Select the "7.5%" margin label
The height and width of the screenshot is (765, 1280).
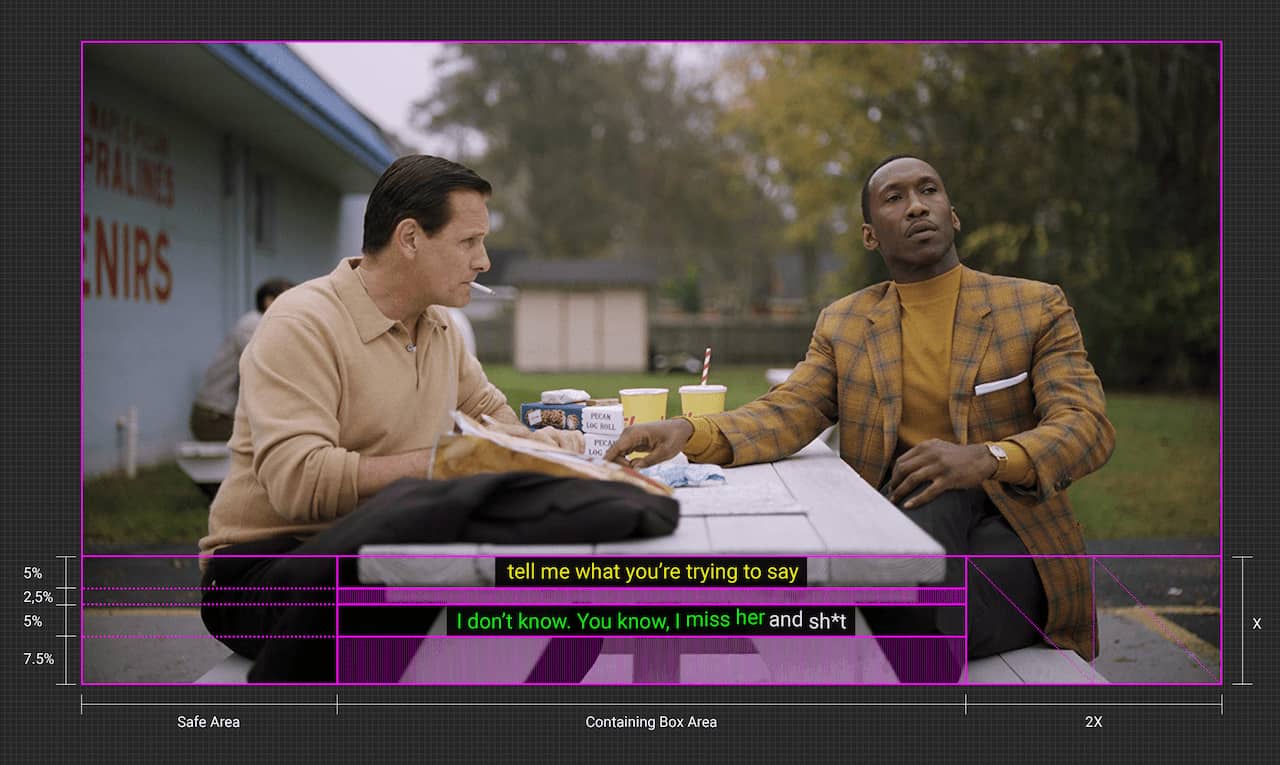[x=38, y=659]
